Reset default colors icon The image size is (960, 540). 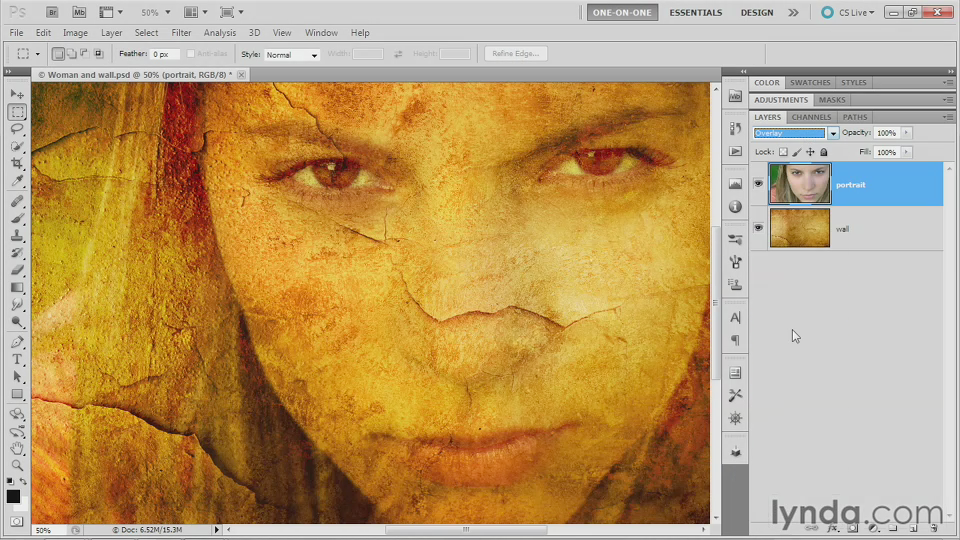10,481
